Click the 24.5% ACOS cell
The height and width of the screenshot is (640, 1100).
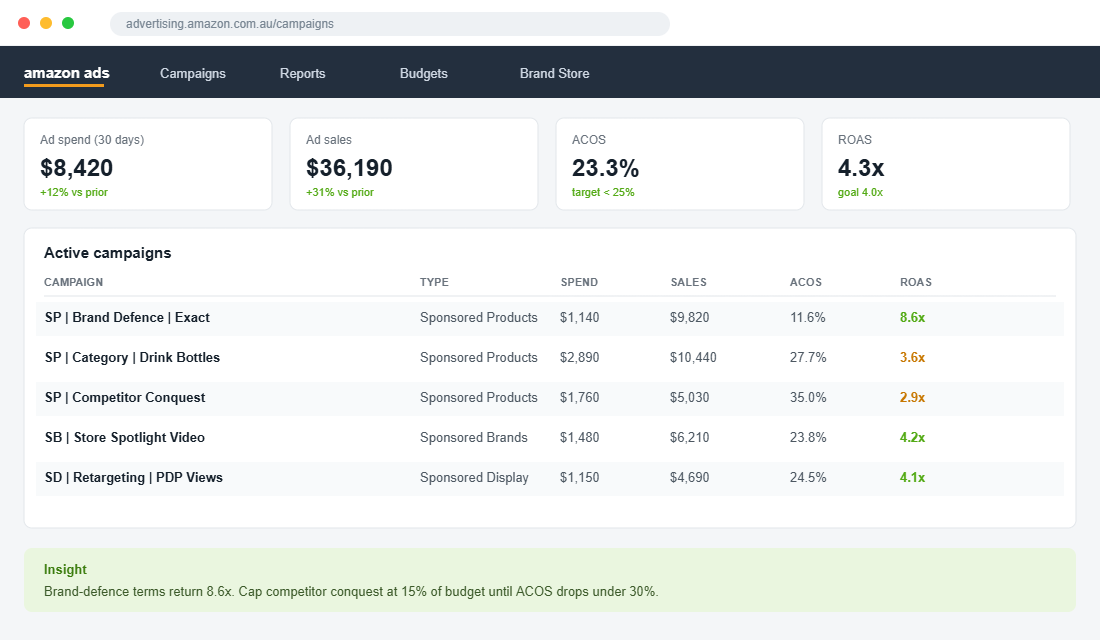pyautogui.click(x=808, y=477)
